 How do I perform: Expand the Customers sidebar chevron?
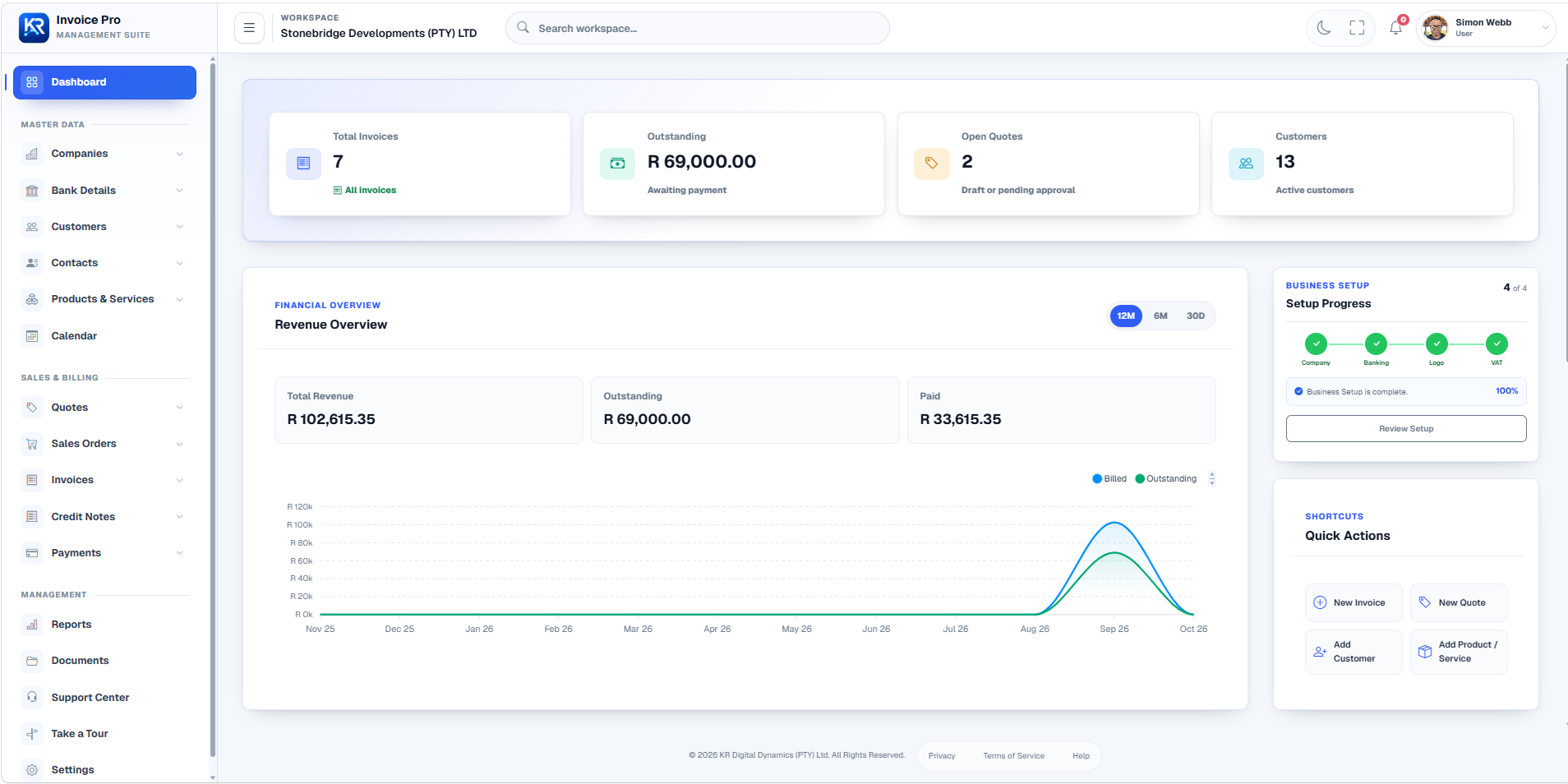pos(179,227)
